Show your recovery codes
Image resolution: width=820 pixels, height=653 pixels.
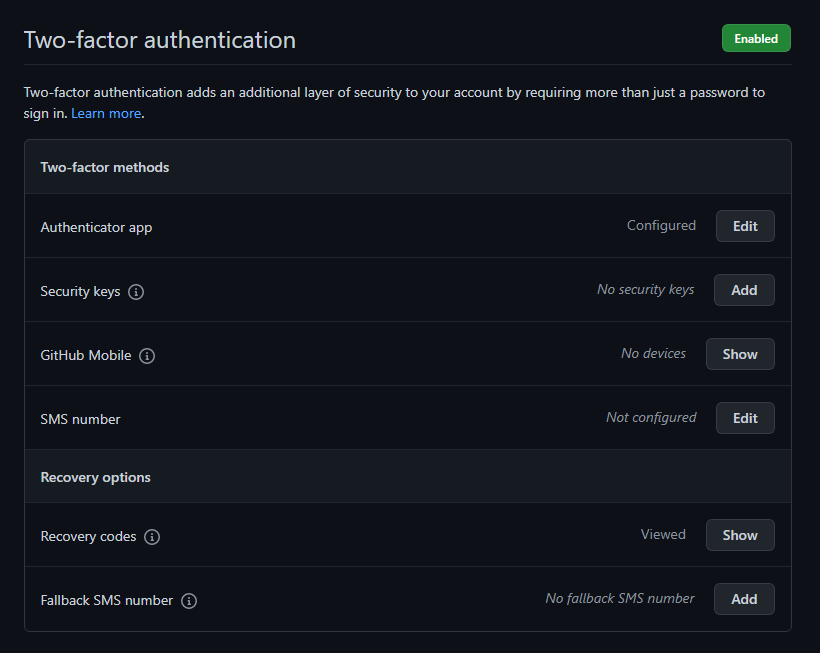pos(740,535)
